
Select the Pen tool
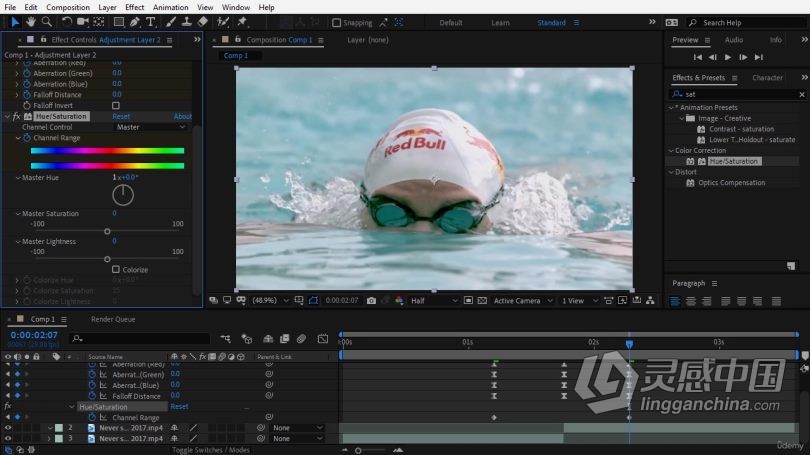[x=135, y=22]
